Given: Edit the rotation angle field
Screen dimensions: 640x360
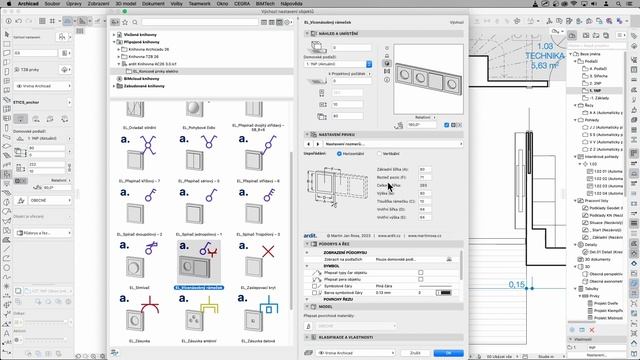Looking at the screenshot, I should click(x=421, y=125).
